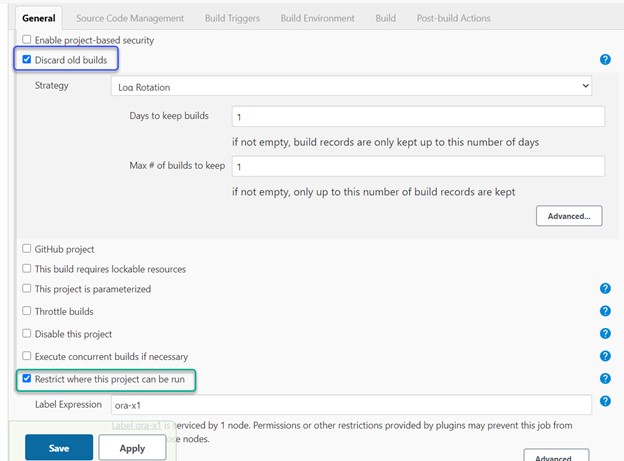Click help icon for project is parameterized
Viewport: 624px width, 461px height.
[605, 289]
